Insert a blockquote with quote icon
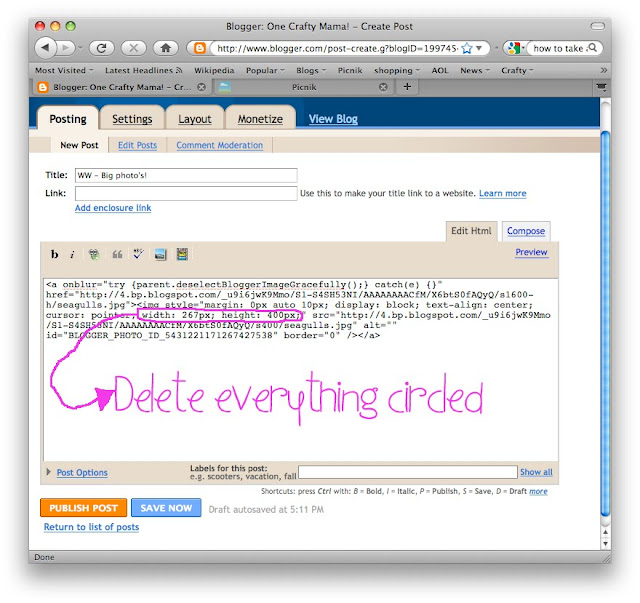 click(x=117, y=254)
